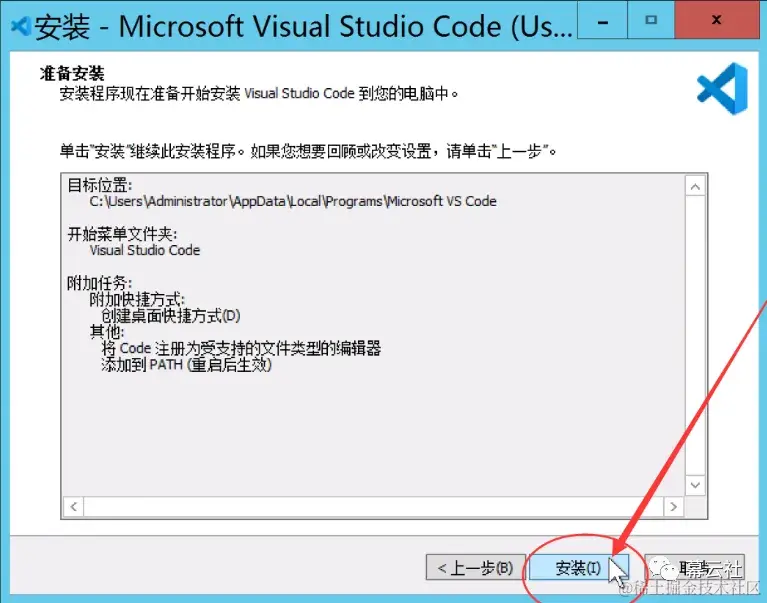Image resolution: width=767 pixels, height=603 pixels.
Task: Click the 附加快捷方式: line
Action: point(137,299)
